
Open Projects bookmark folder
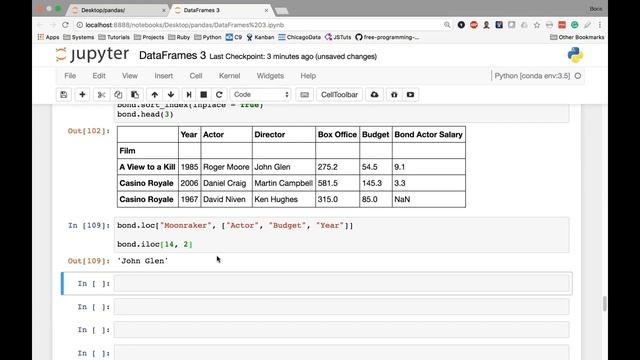pos(149,37)
